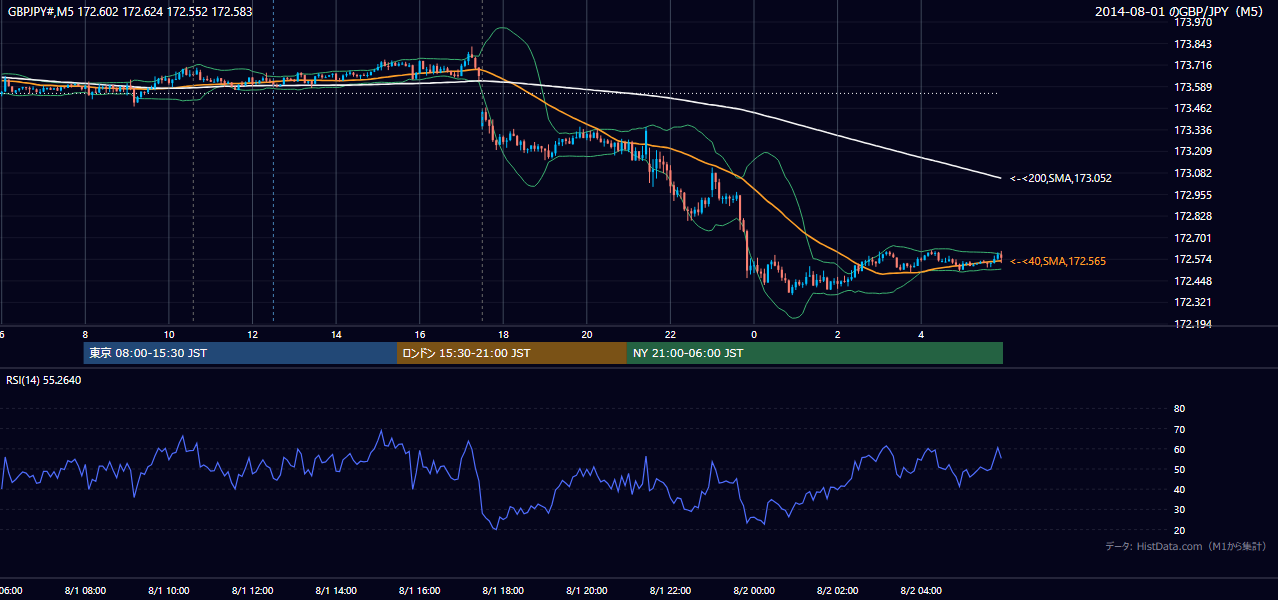Click the 8/1 08:00 bottom time label
The image size is (1278, 600).
click(85, 591)
